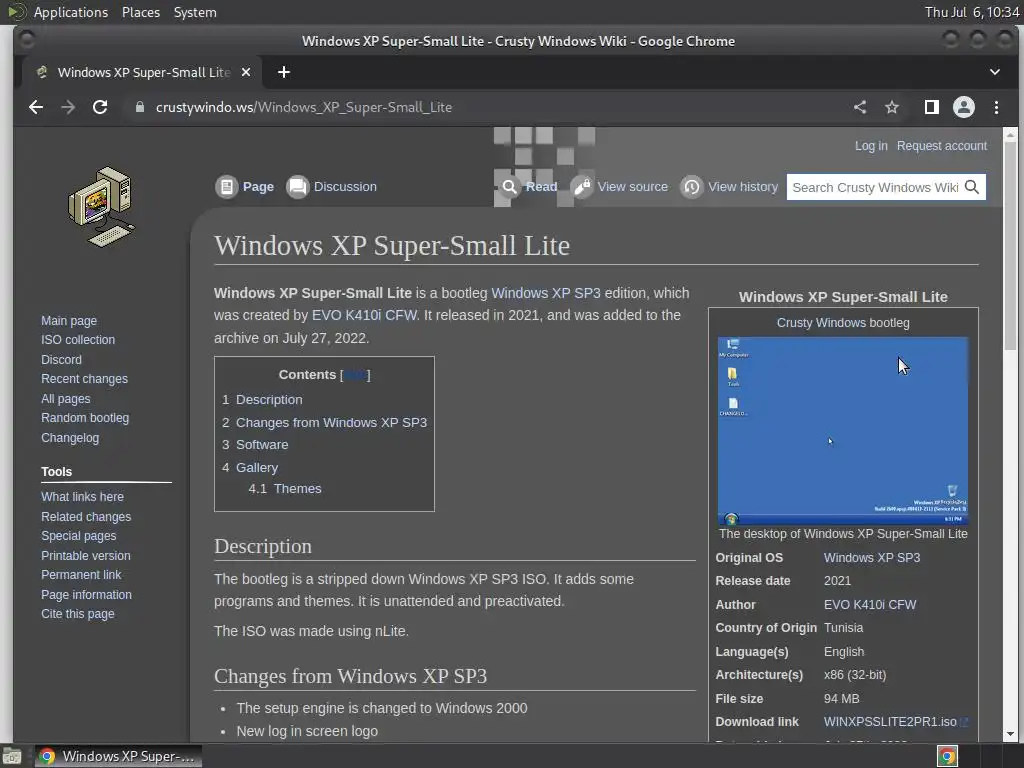Image resolution: width=1024 pixels, height=768 pixels.
Task: Open Related changes
Action: point(86,517)
